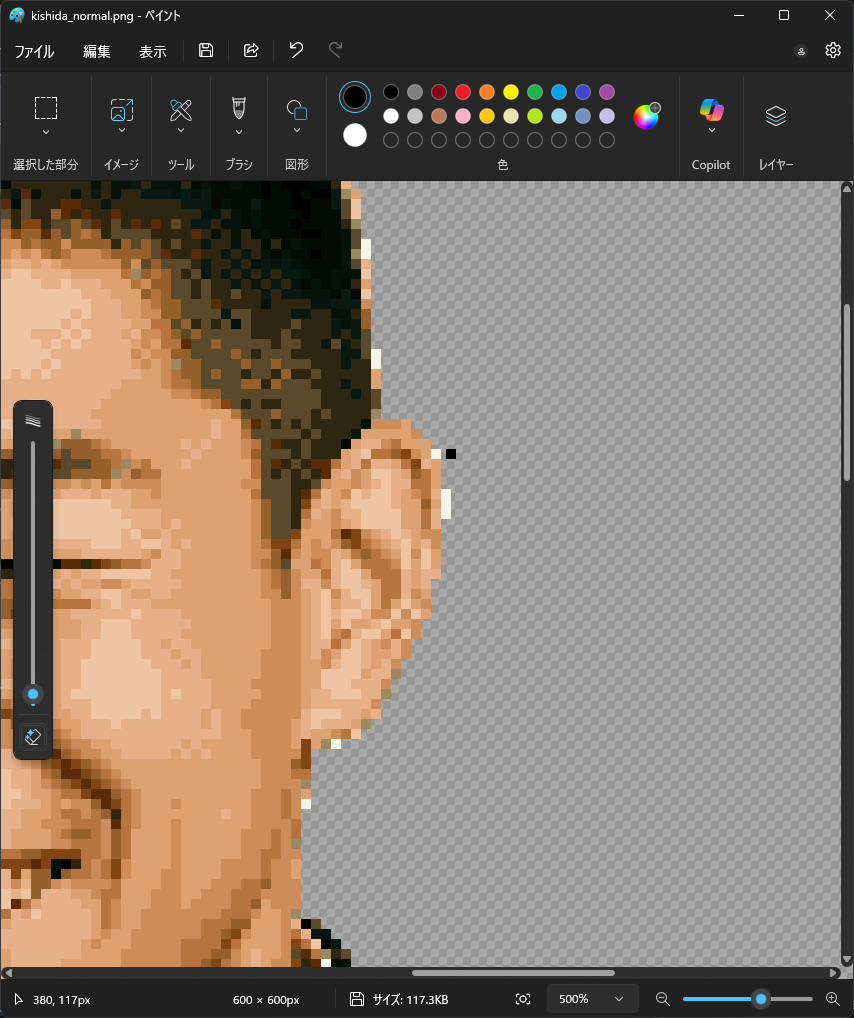The width and height of the screenshot is (854, 1018).
Task: Open the Layers panel icon
Action: (x=775, y=116)
